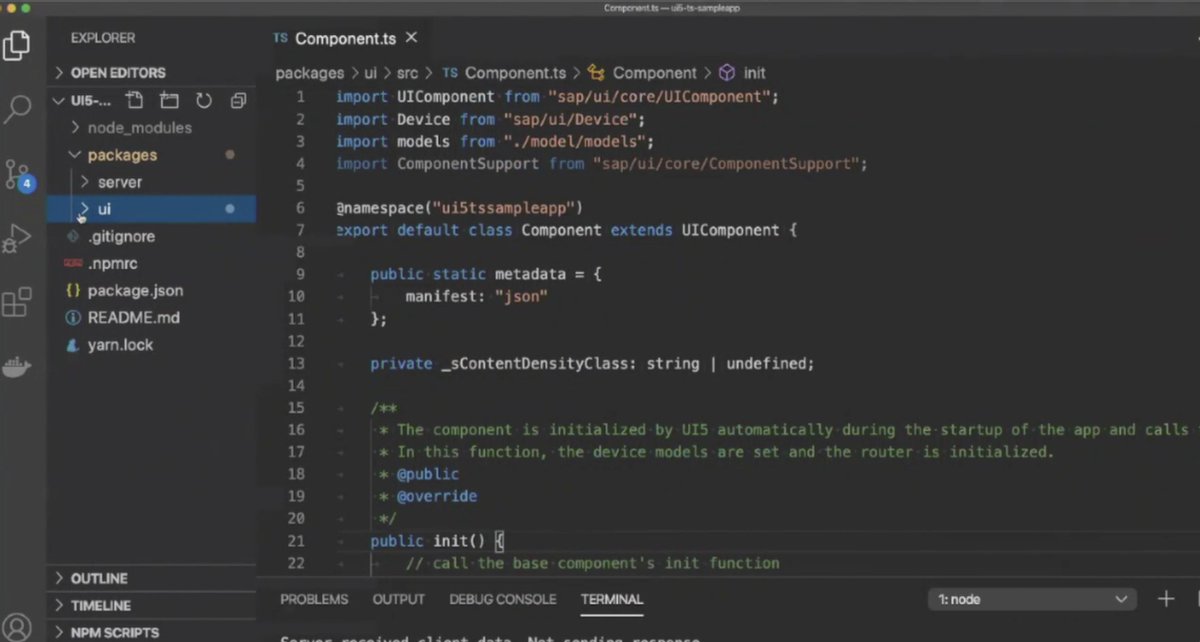Click the Refresh Explorer icon
Screen dimensions: 1200x642
point(205,100)
